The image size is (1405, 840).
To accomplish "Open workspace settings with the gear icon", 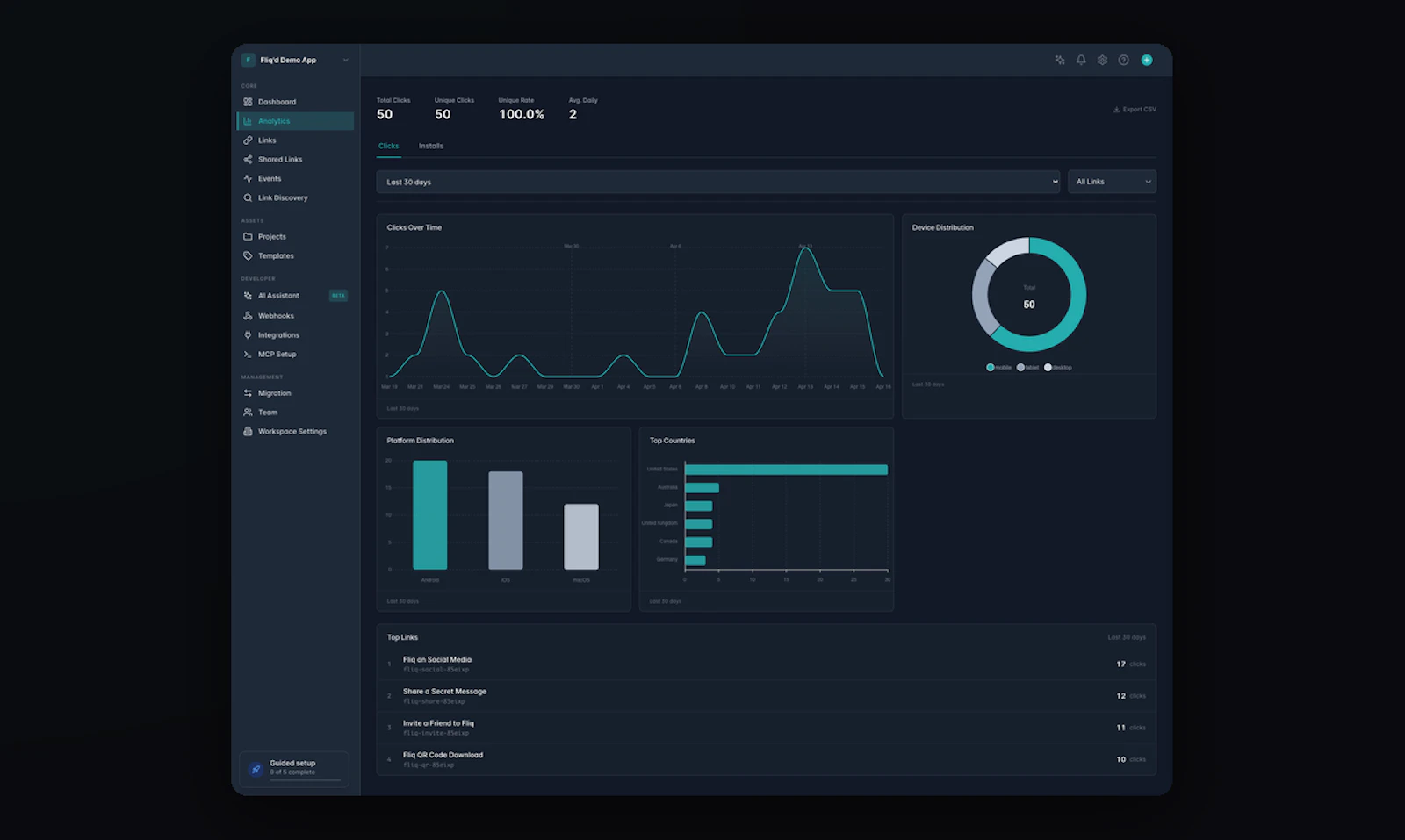I will tap(1102, 60).
